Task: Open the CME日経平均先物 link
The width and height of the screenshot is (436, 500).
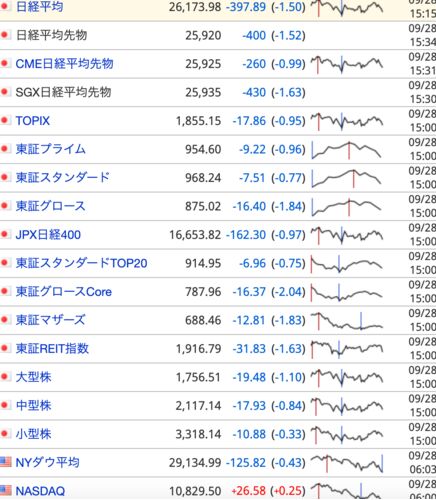Action: [64, 64]
